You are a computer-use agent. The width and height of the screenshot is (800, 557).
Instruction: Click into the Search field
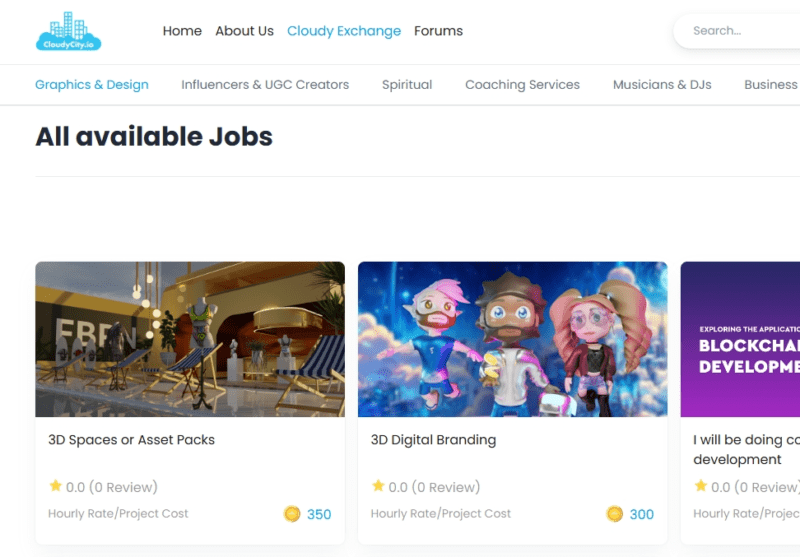tap(740, 31)
